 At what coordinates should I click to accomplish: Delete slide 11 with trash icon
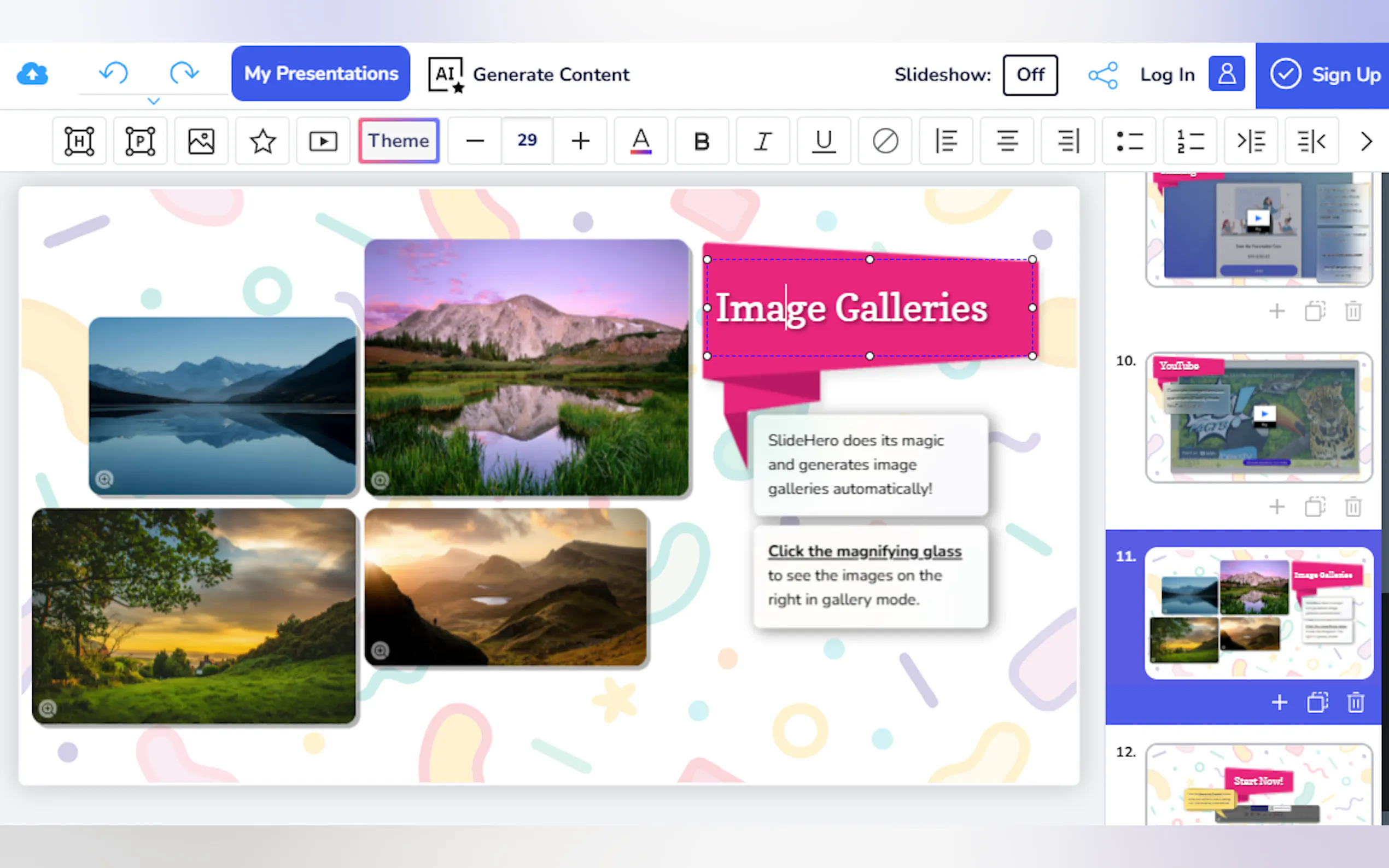point(1355,703)
